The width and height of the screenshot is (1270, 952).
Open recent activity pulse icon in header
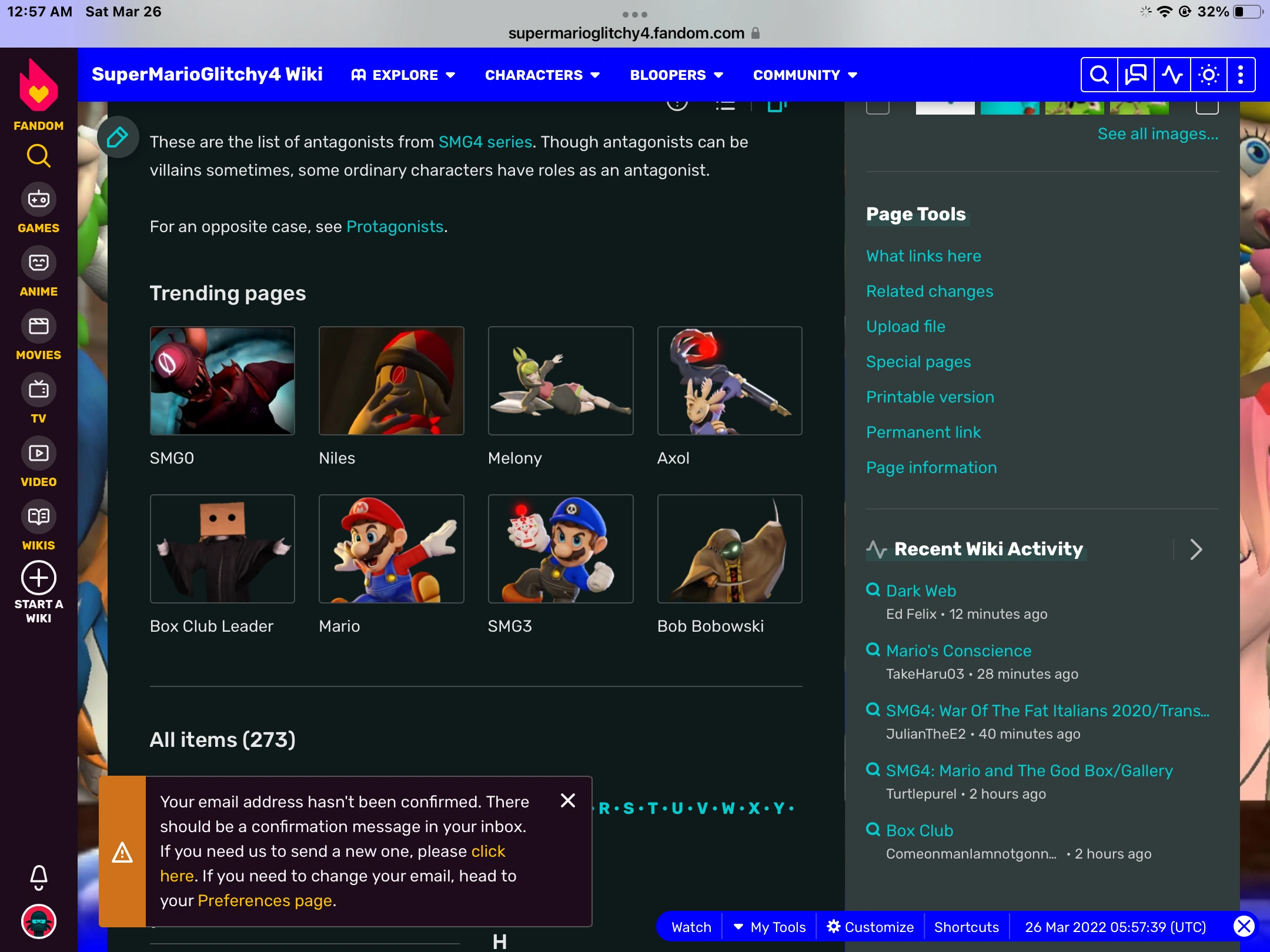(1172, 75)
